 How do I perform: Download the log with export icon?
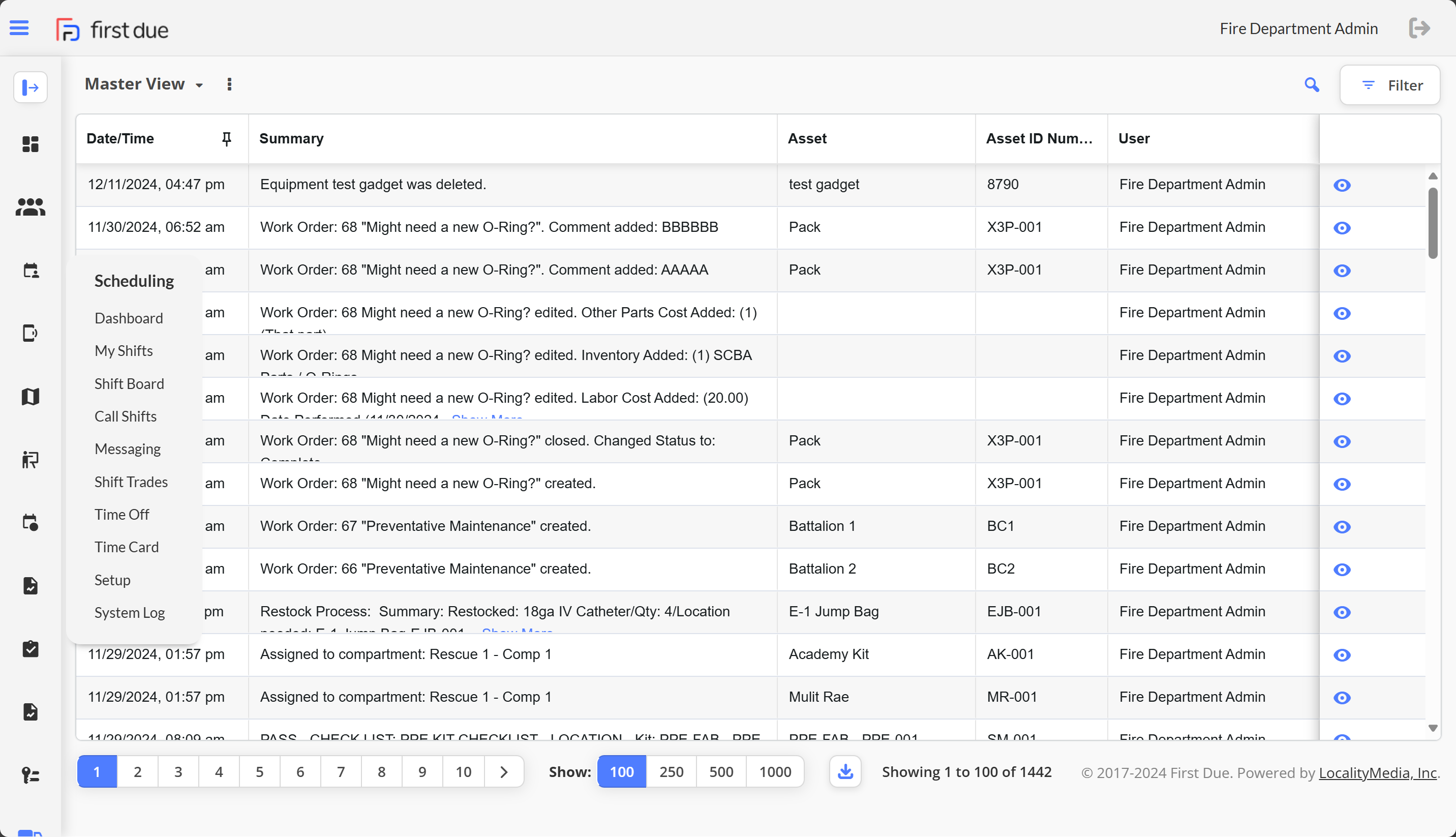(x=845, y=771)
